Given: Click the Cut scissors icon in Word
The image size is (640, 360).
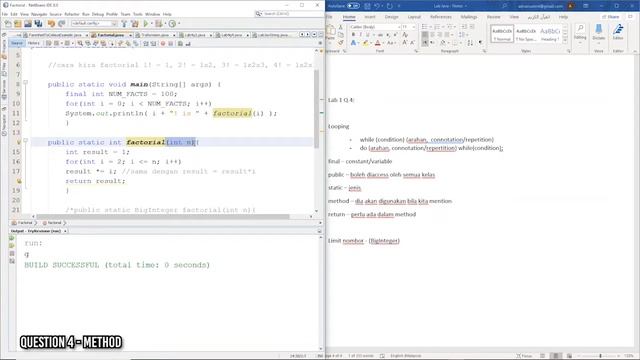Looking at the screenshot, I should [341, 27].
